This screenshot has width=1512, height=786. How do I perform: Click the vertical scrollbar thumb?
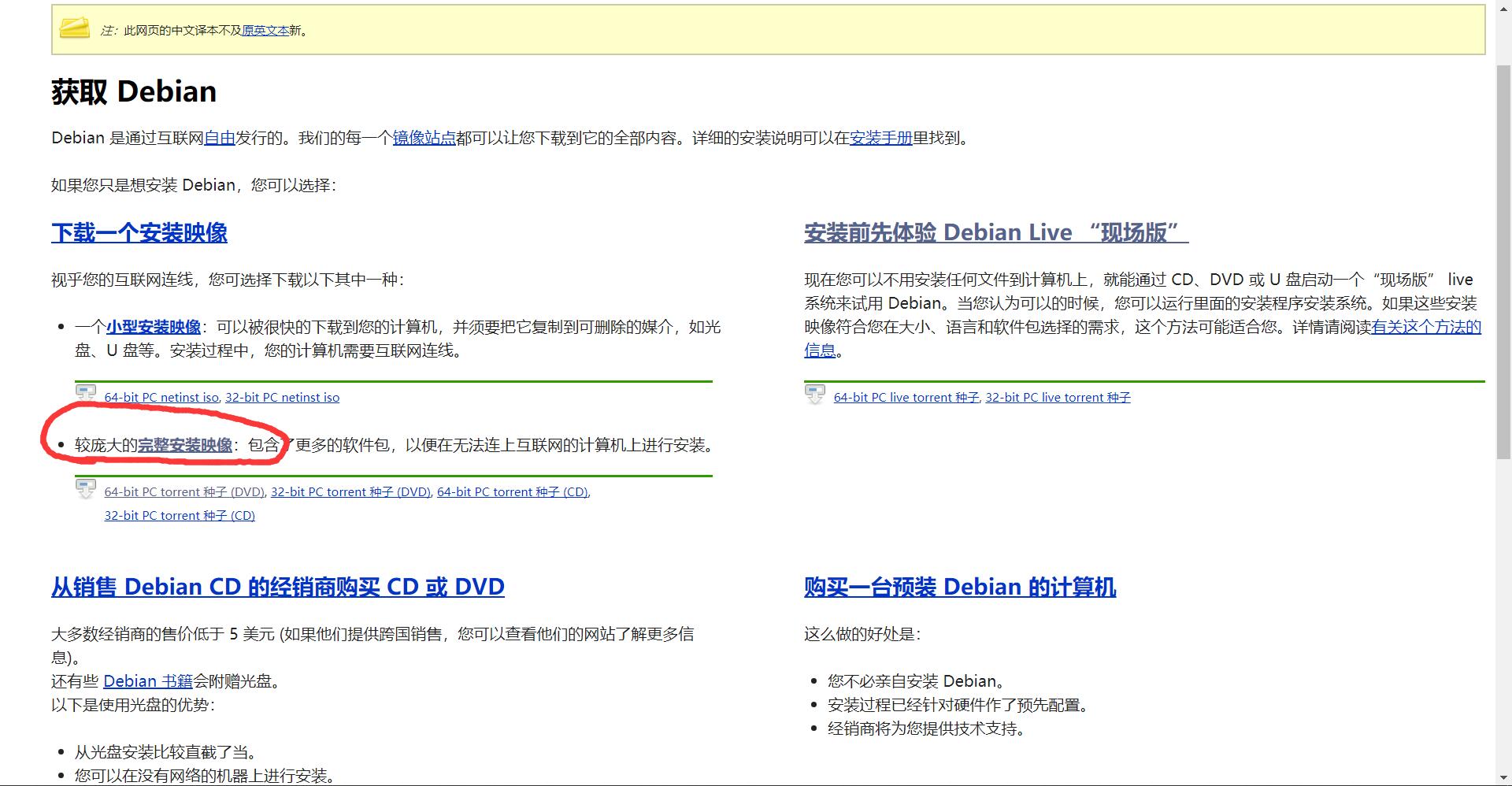[x=1503, y=261]
